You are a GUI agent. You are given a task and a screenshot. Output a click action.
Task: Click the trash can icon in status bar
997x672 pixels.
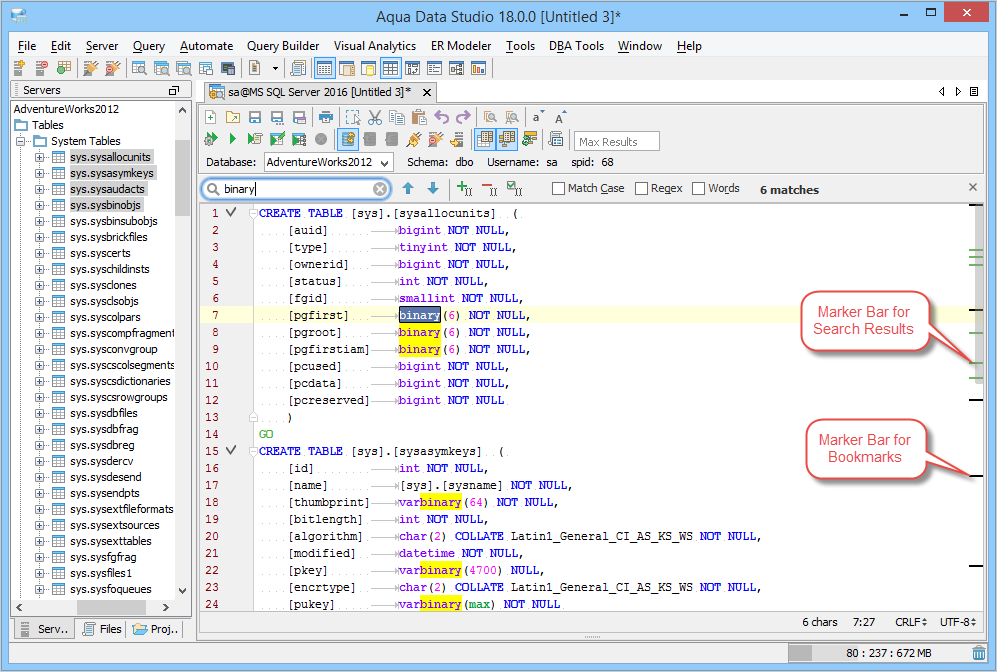click(x=978, y=653)
